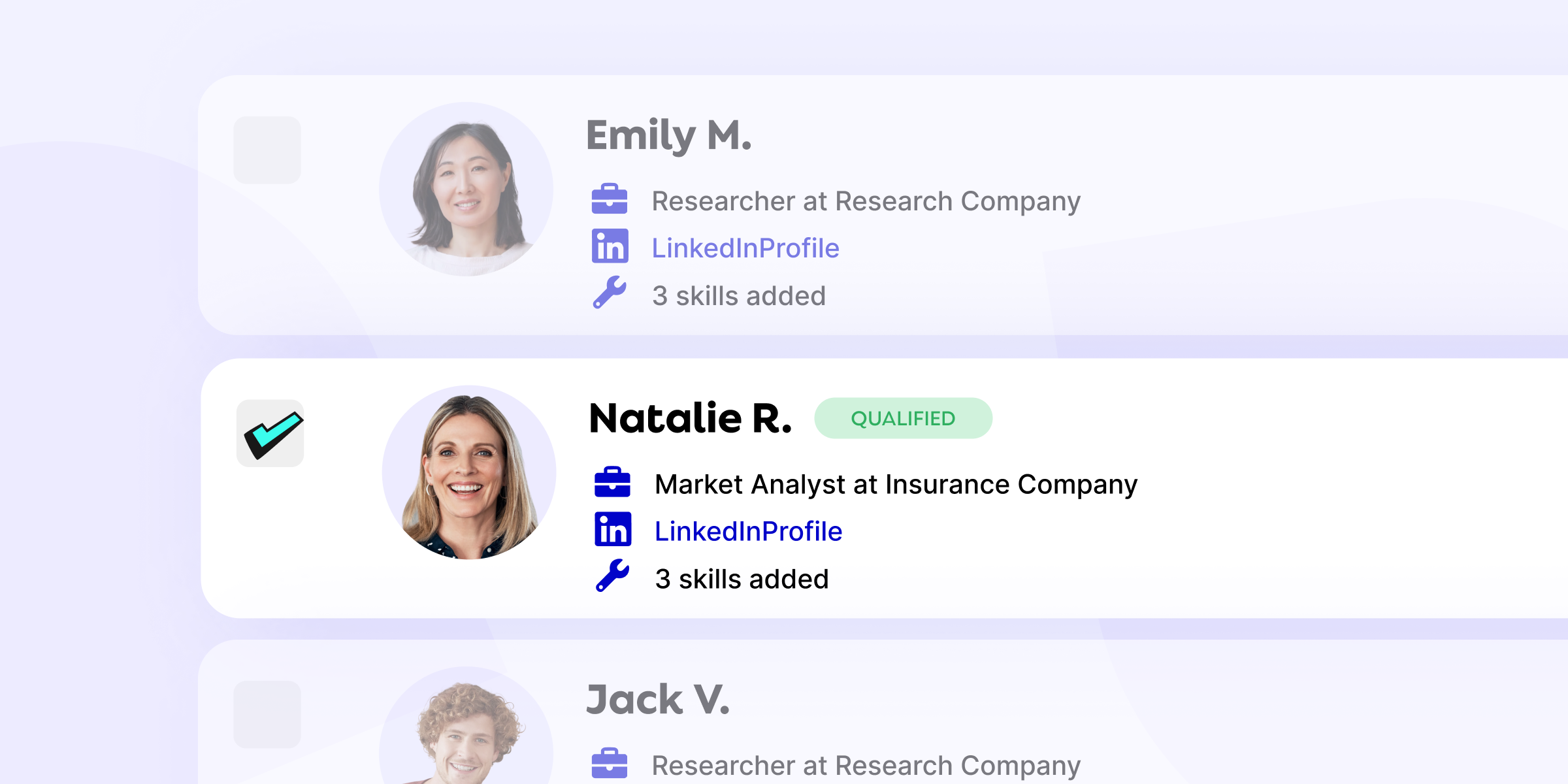Open Natalie R.'s LinkedInProfile link

[x=748, y=532]
